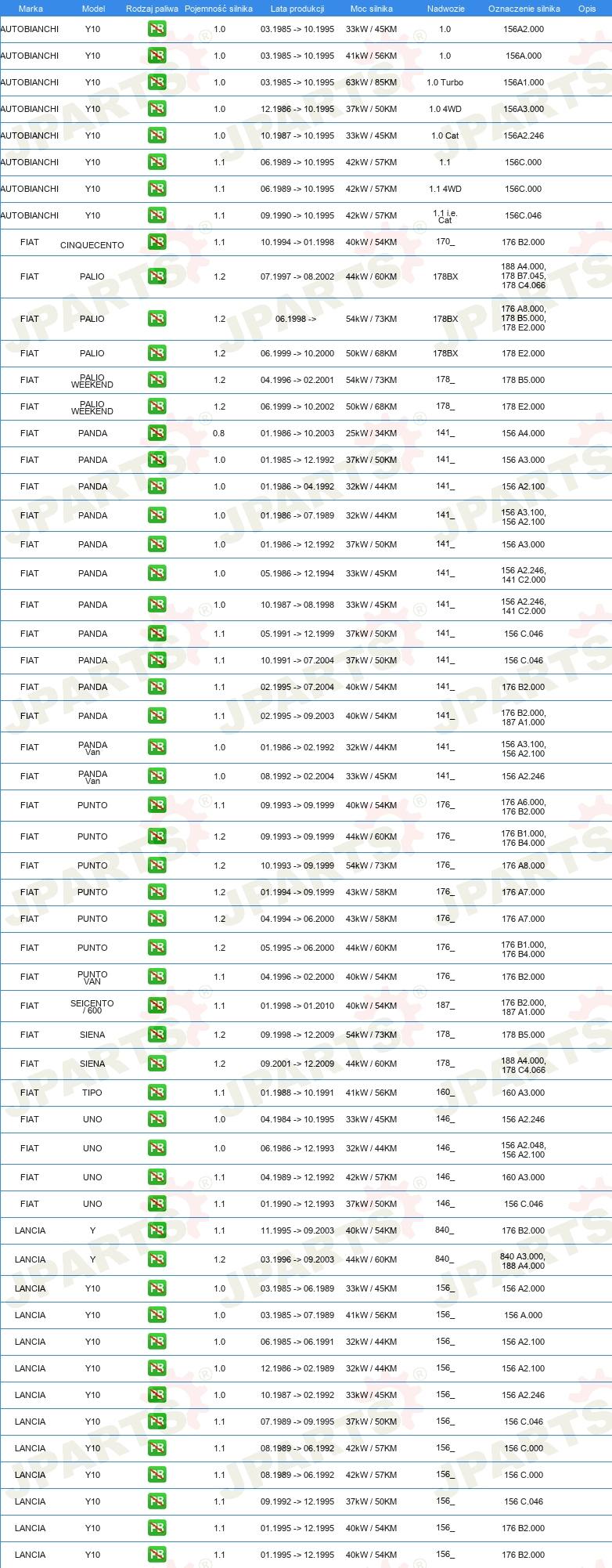Screen dimensions: 612x1568
Task: Select the SEICENTO / 600 model cell
Action: click(92, 1006)
